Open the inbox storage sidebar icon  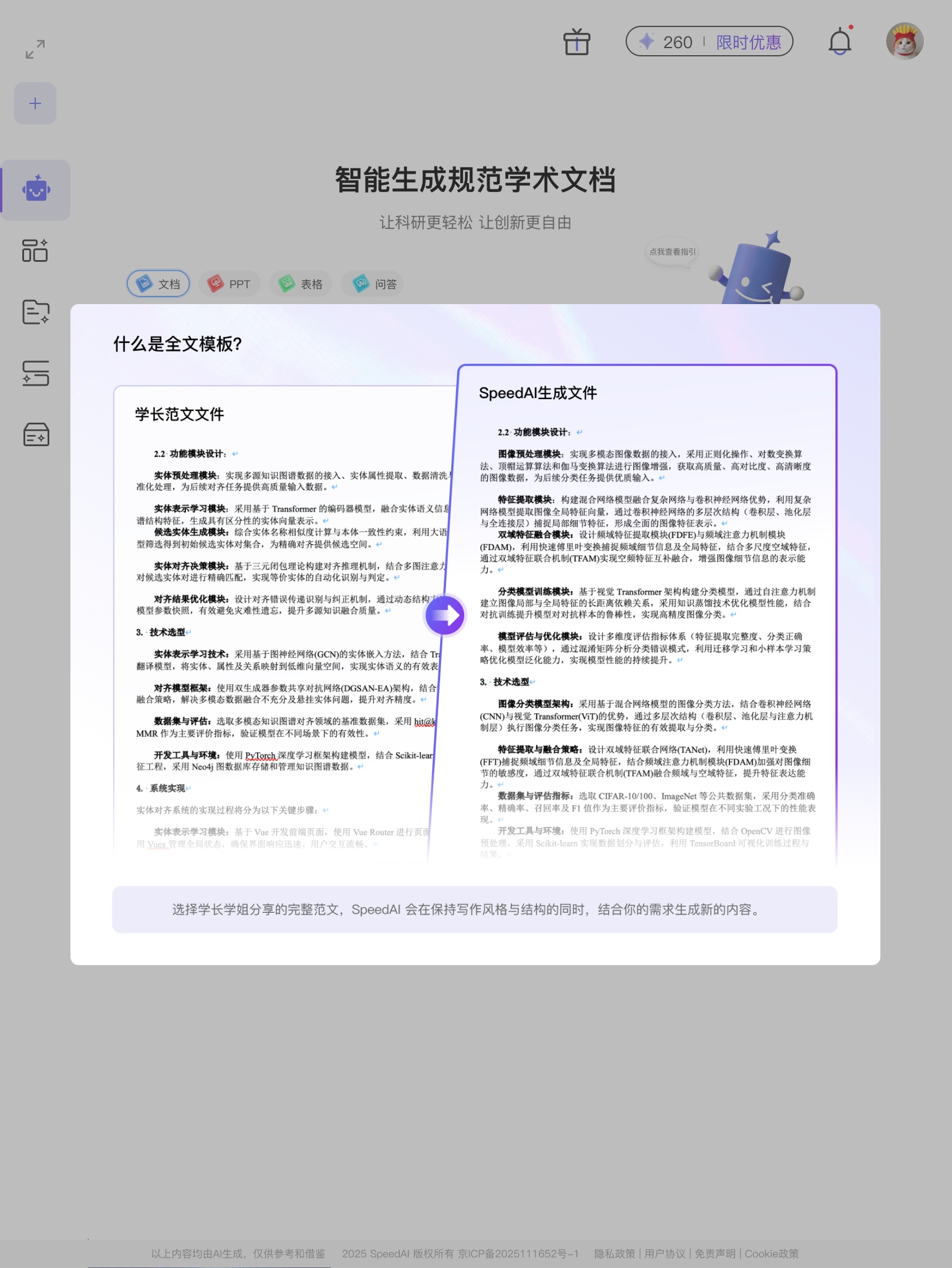[x=35, y=435]
